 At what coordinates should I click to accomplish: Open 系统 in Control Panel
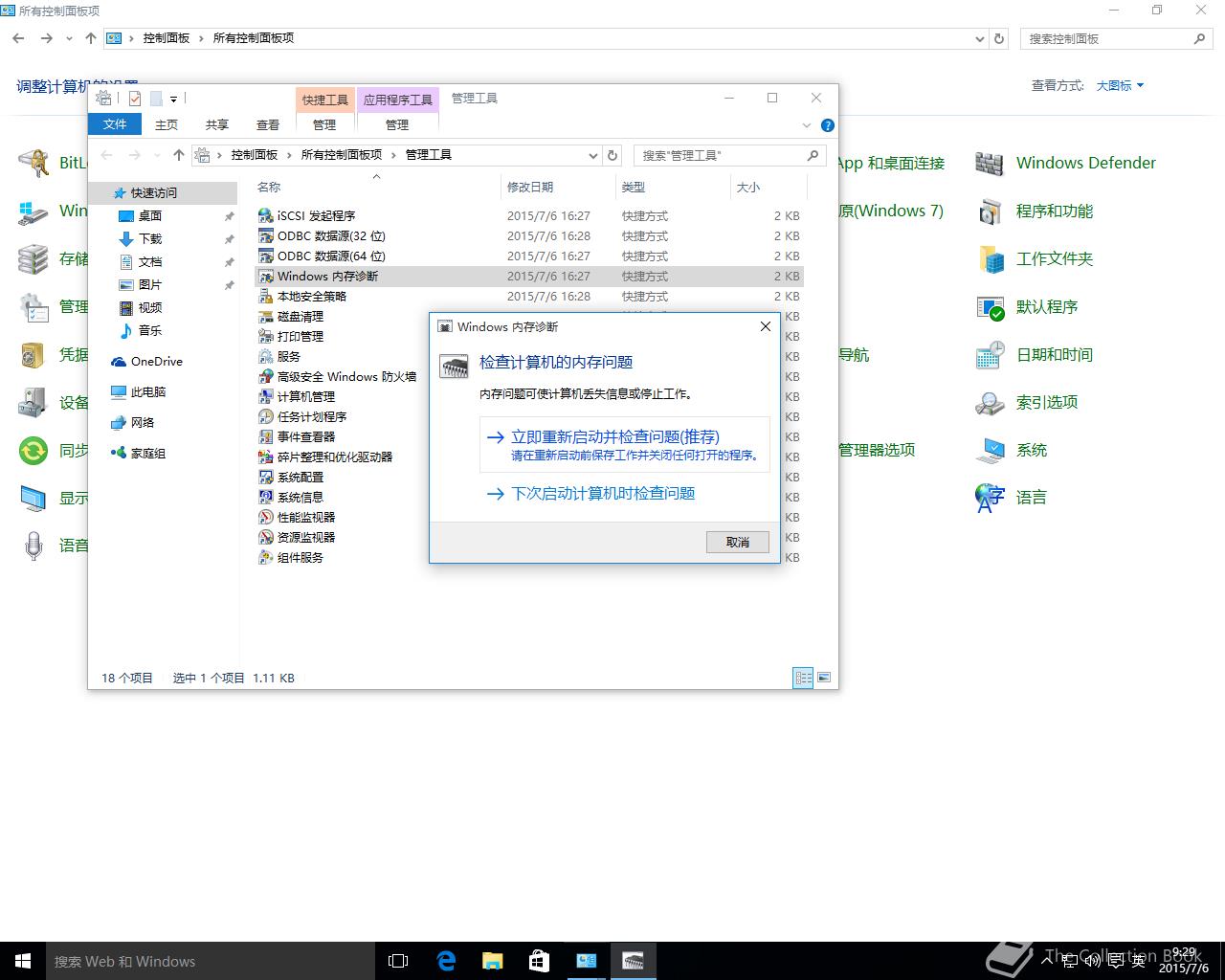[1011, 450]
